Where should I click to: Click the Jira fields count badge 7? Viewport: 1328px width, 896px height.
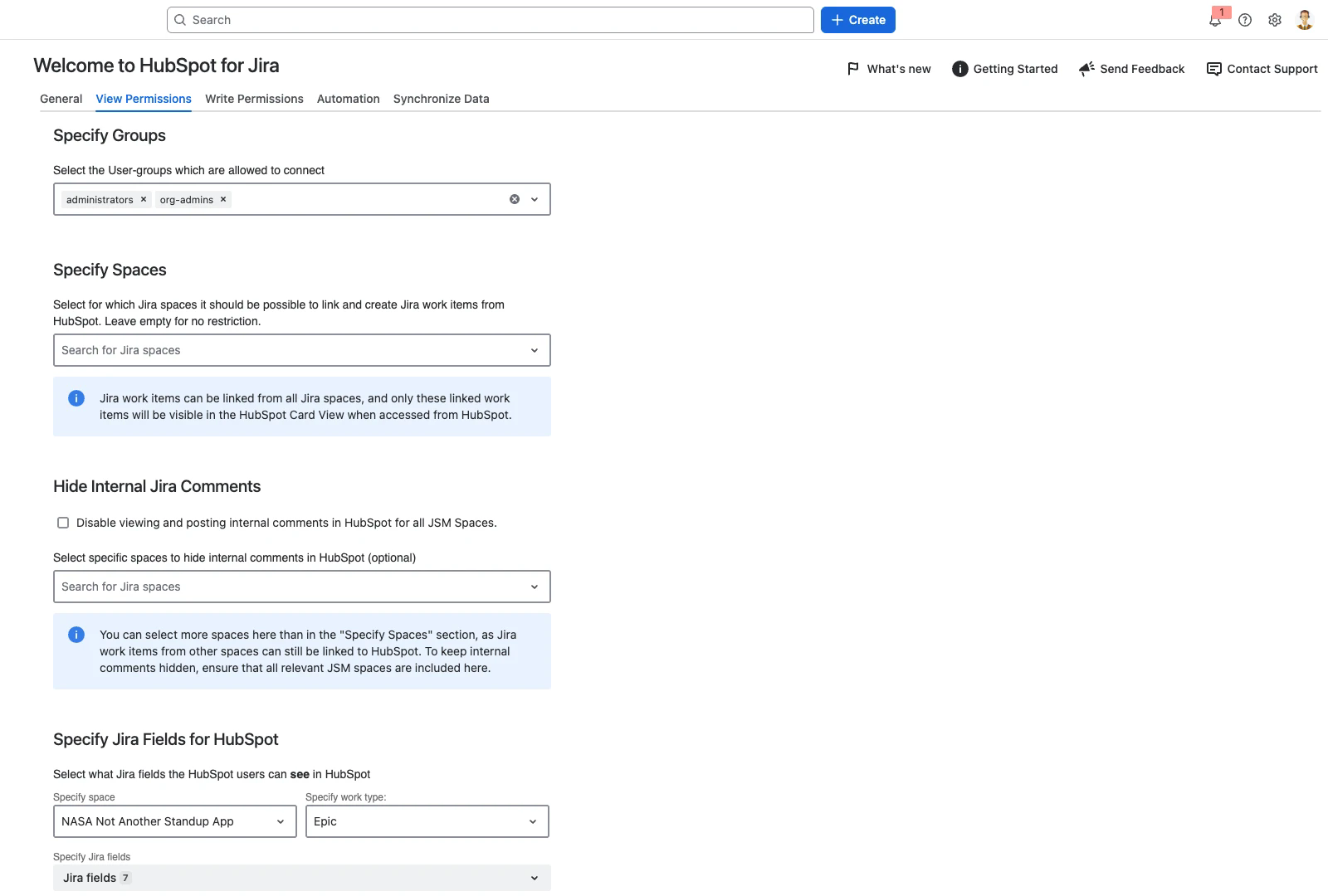tap(125, 878)
